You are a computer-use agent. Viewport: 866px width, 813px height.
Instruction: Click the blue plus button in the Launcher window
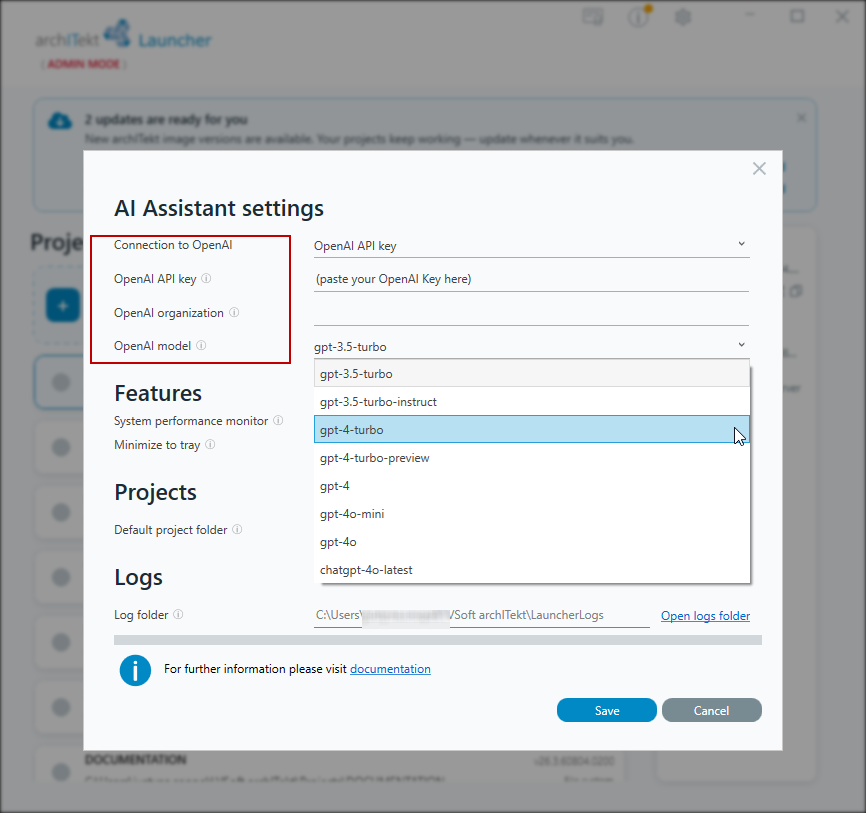(x=63, y=305)
